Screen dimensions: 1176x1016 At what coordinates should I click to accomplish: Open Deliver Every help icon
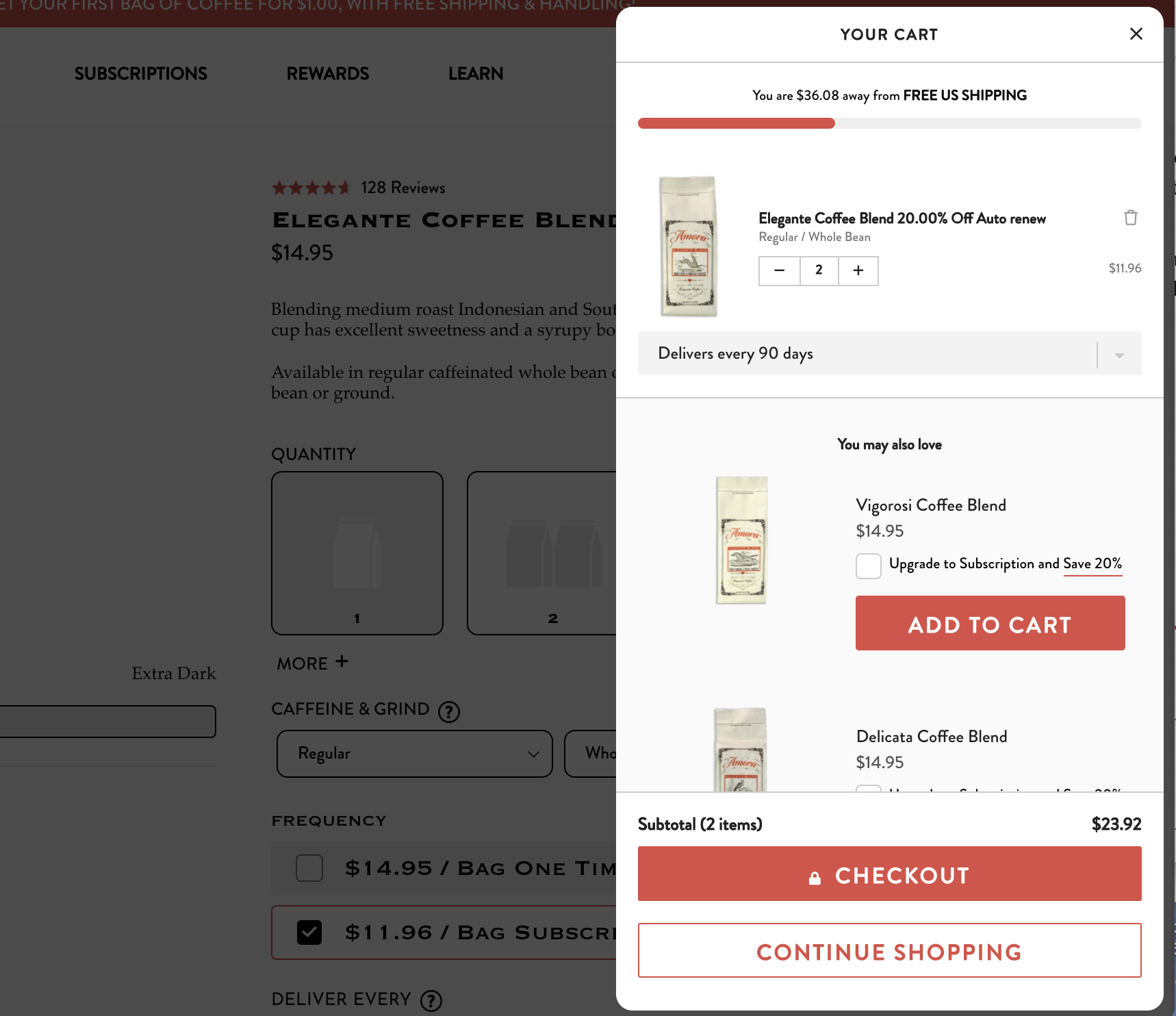[x=431, y=1001]
